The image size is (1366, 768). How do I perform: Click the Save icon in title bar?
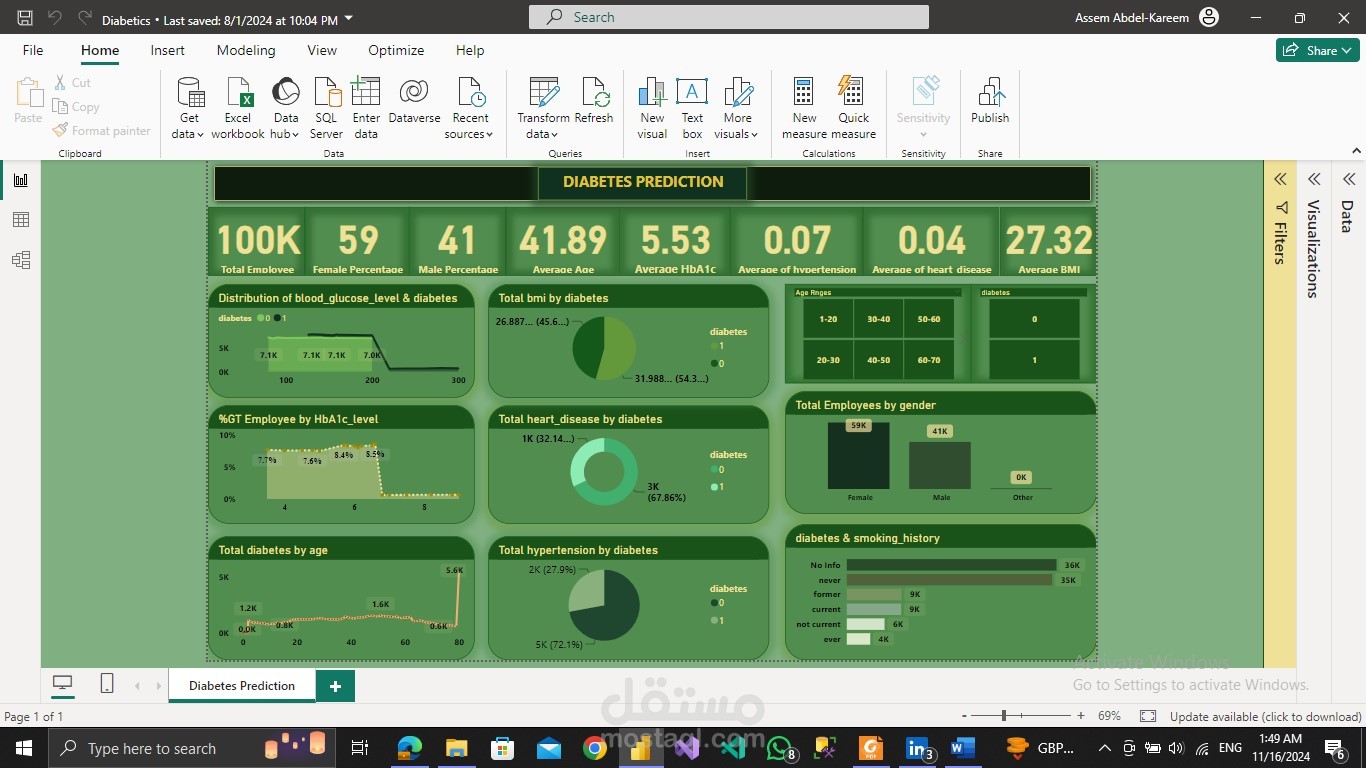(25, 18)
